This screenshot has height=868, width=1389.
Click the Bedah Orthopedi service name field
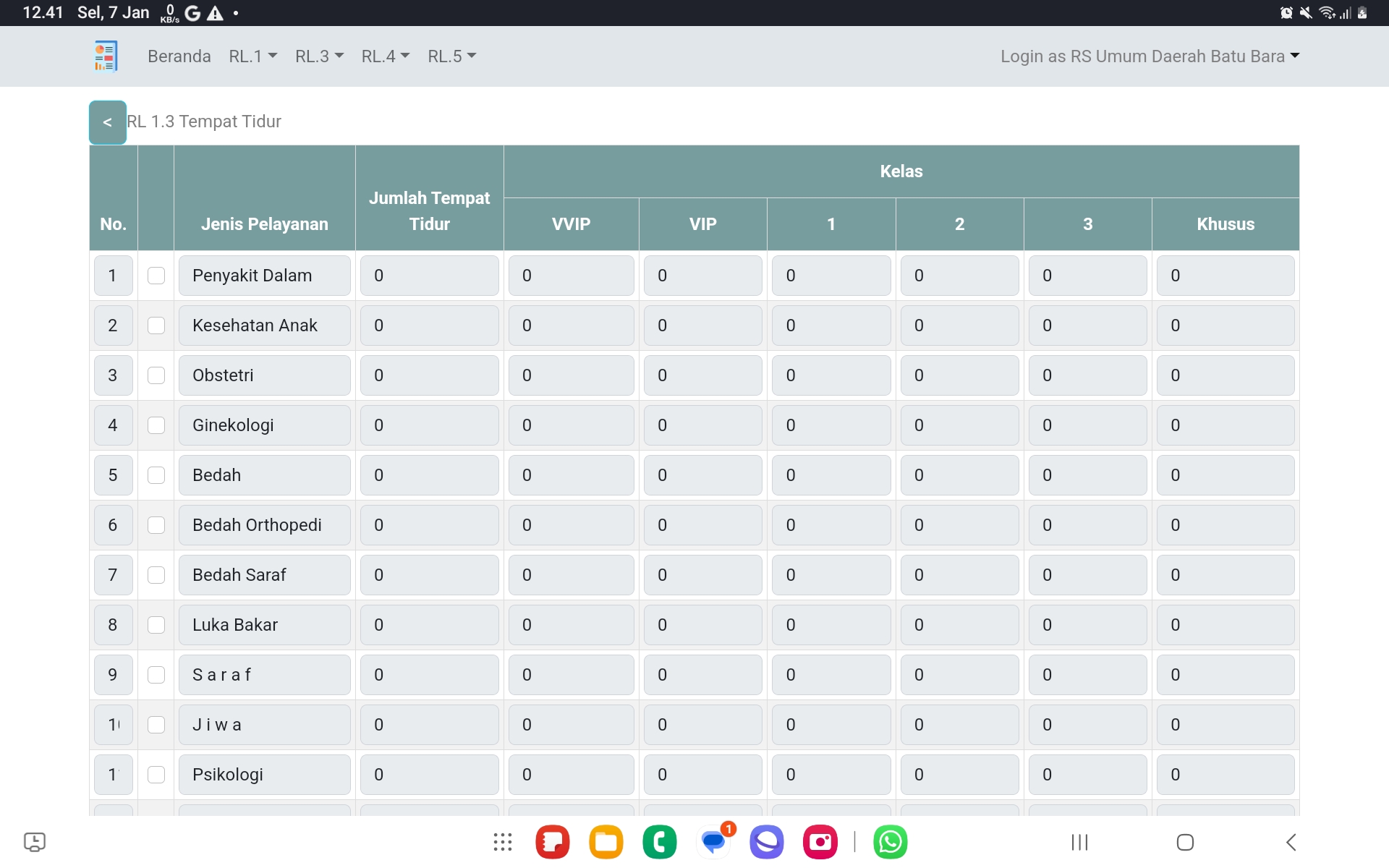pyautogui.click(x=265, y=525)
